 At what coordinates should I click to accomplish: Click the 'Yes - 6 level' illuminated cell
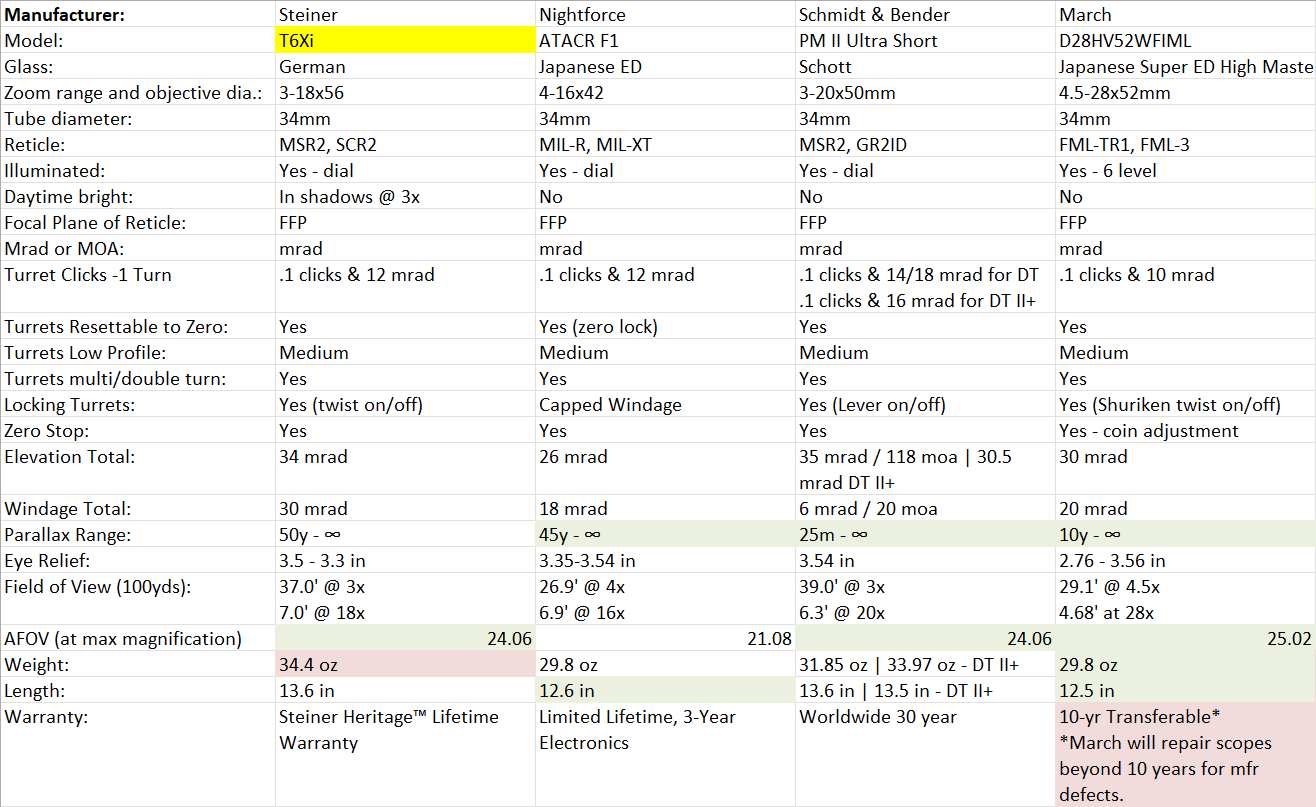(1186, 171)
